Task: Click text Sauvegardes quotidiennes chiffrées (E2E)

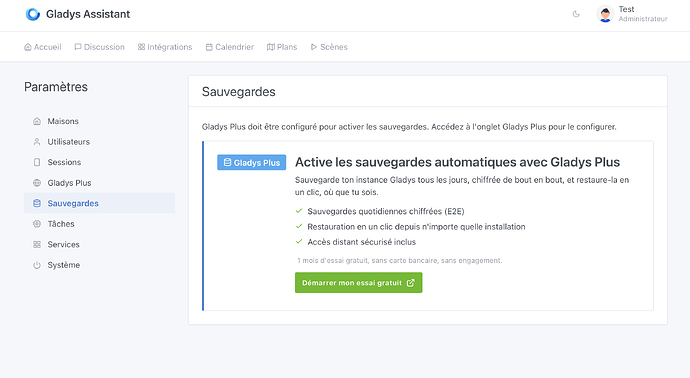Action: pos(386,212)
